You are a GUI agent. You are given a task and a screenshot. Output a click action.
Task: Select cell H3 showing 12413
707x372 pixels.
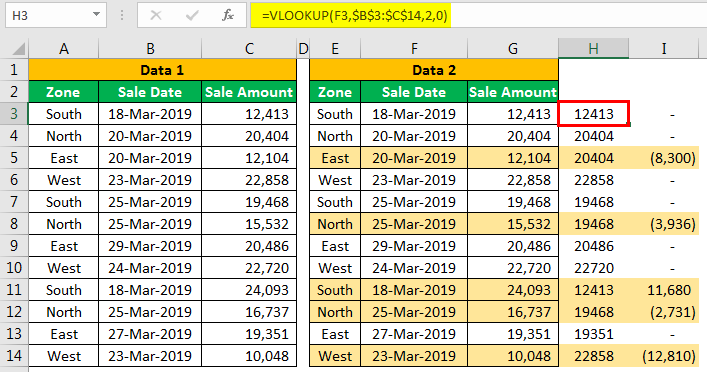click(x=593, y=114)
